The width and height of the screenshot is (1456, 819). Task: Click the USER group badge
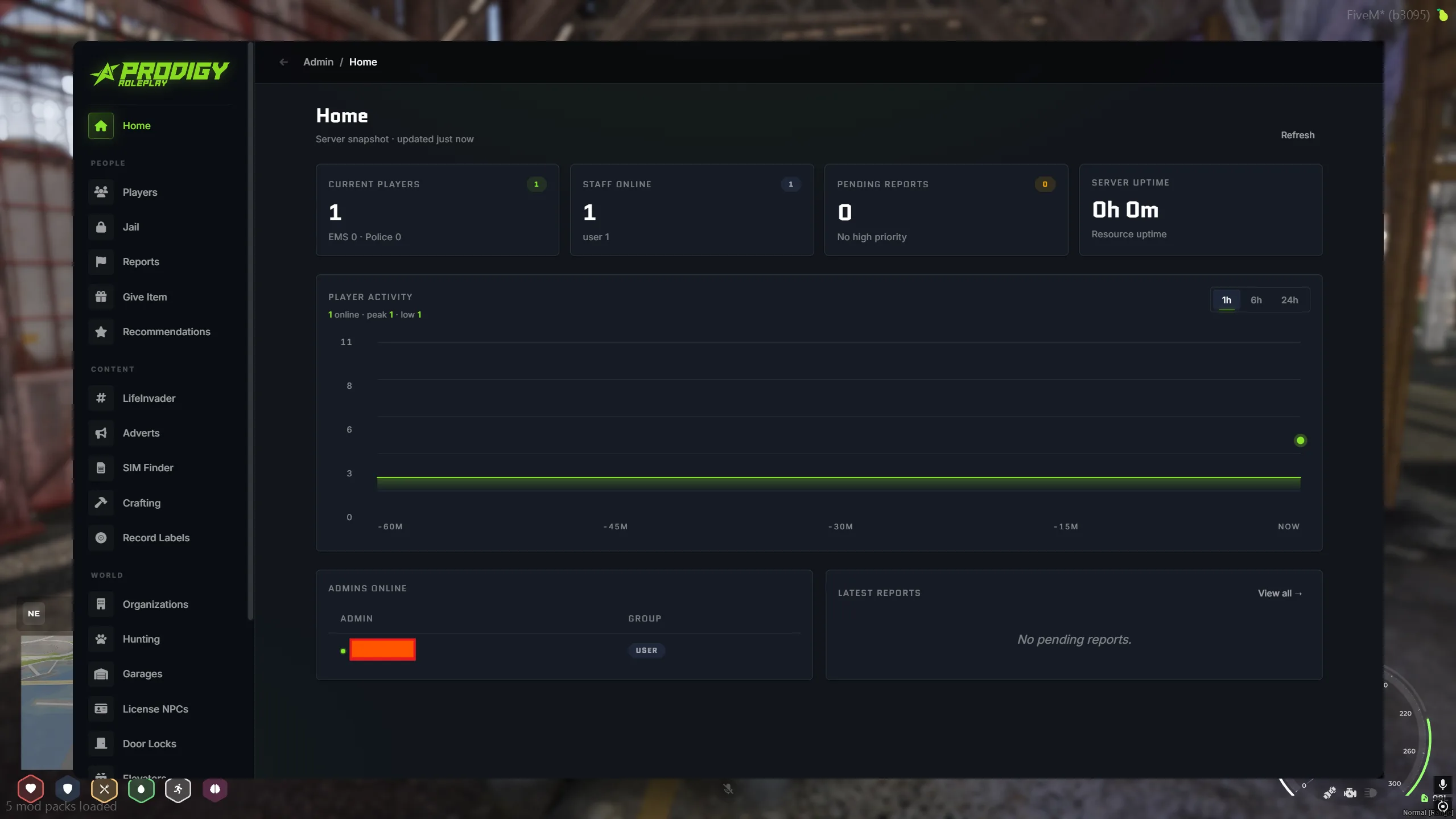point(646,650)
